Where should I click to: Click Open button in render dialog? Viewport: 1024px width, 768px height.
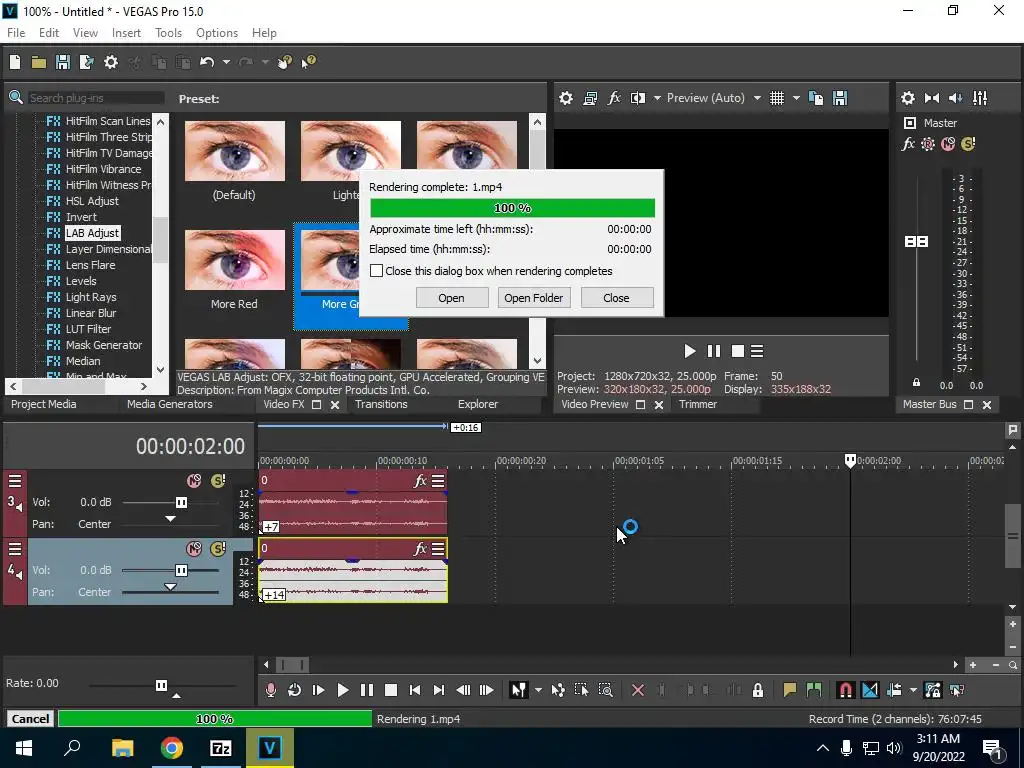coord(451,298)
